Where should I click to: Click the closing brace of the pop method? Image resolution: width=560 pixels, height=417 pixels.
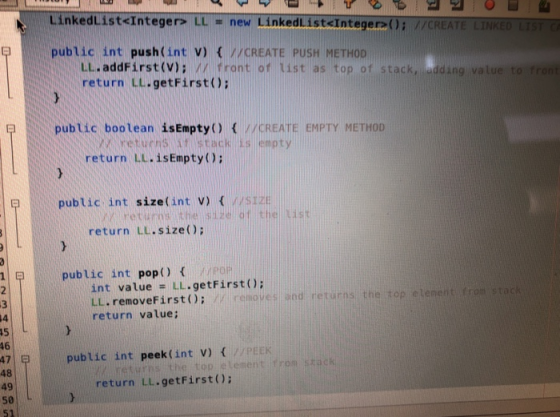tap(68, 331)
